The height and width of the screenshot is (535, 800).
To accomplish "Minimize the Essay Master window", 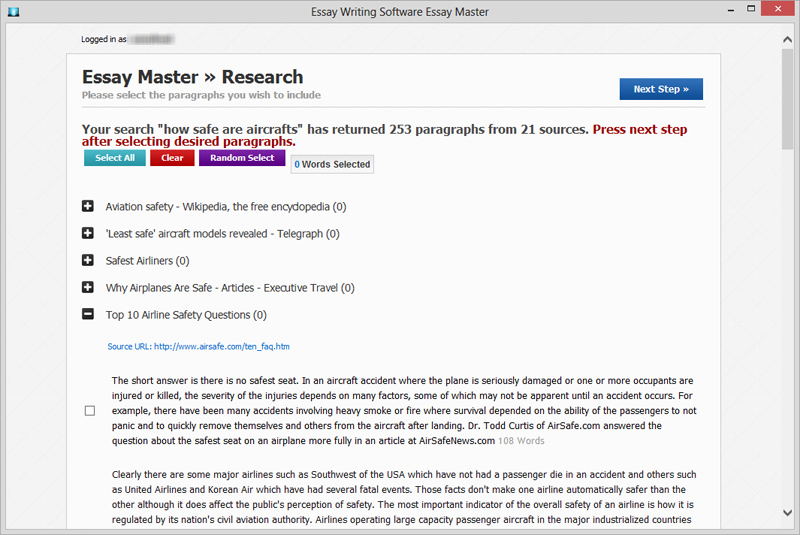I will click(731, 9).
